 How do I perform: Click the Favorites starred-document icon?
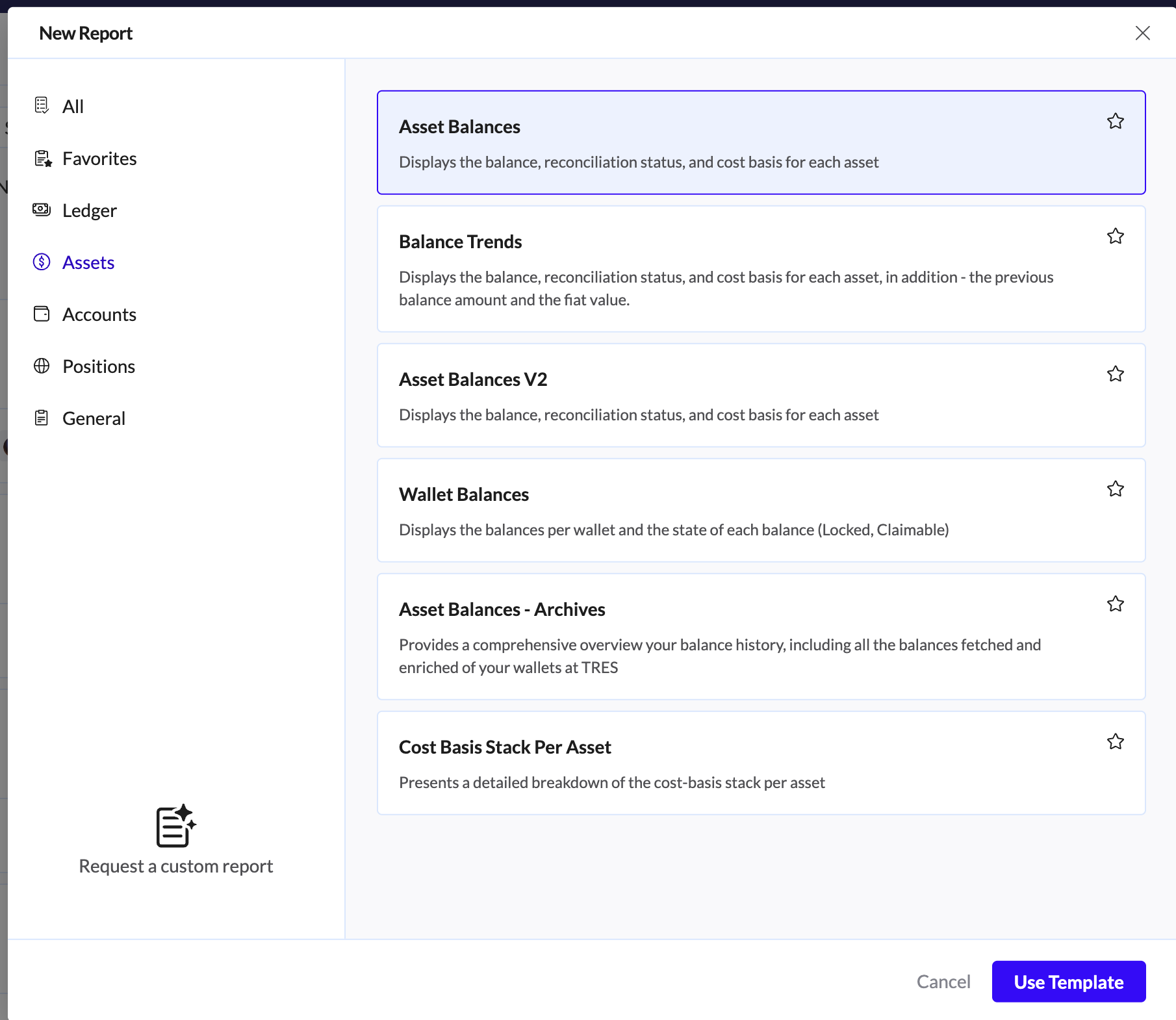click(43, 159)
